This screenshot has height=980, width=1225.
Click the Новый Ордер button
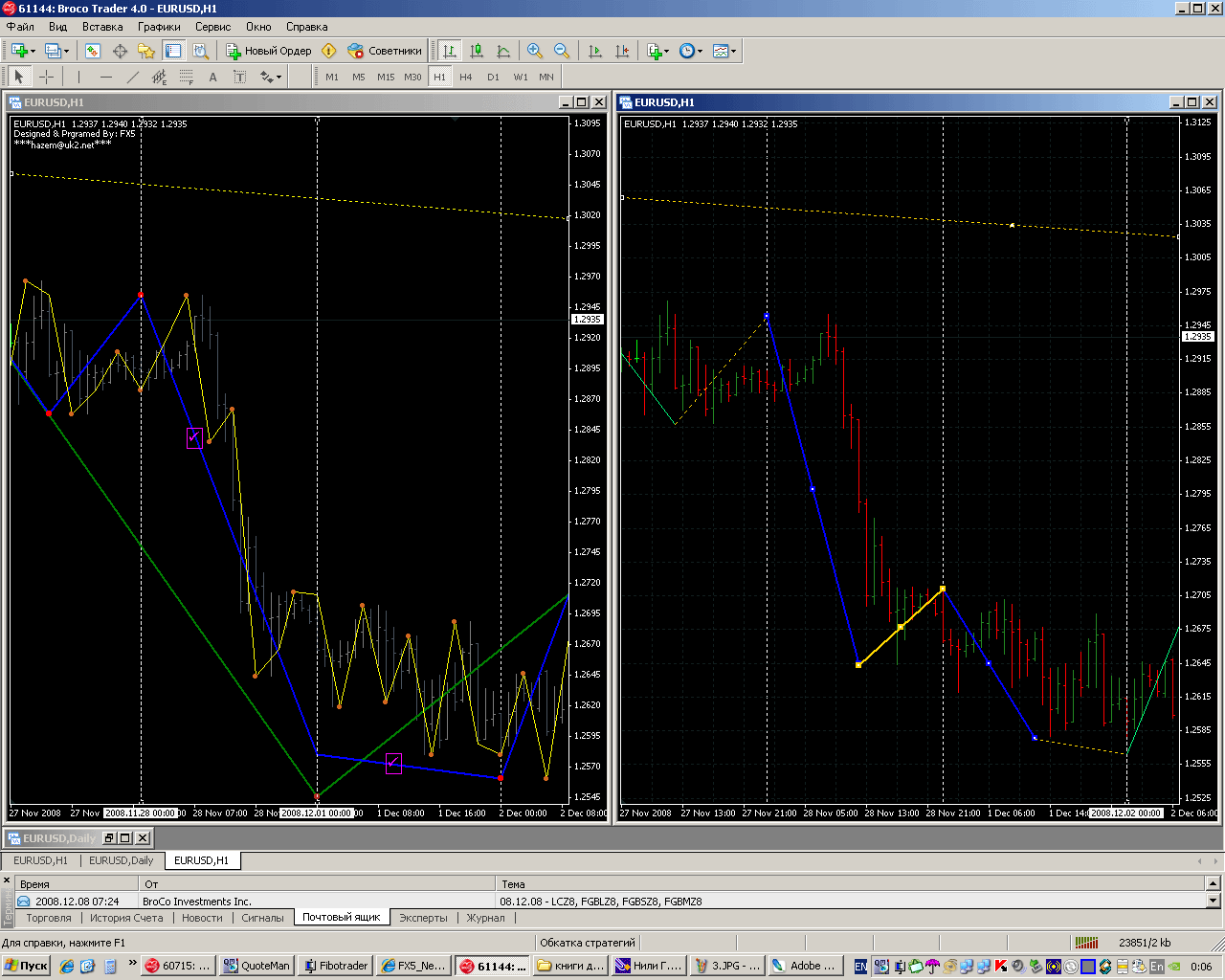pos(269,51)
